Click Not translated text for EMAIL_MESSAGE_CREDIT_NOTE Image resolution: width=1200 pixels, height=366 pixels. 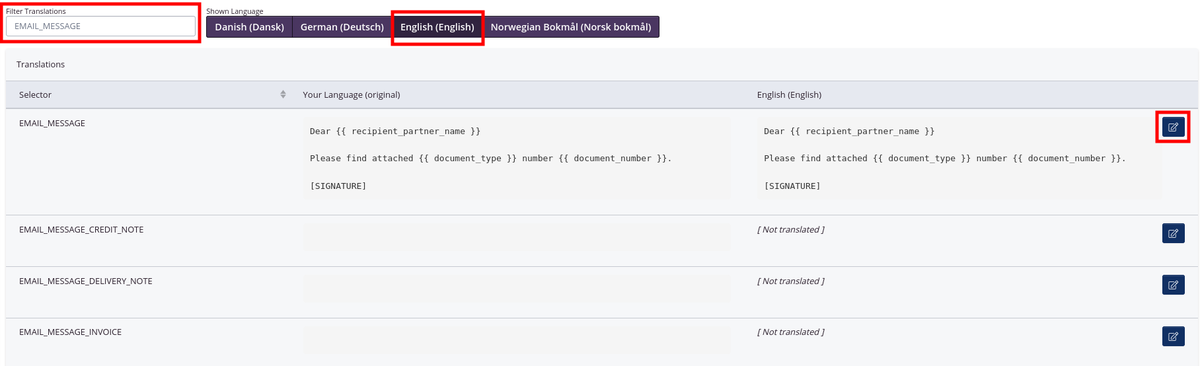[790, 230]
